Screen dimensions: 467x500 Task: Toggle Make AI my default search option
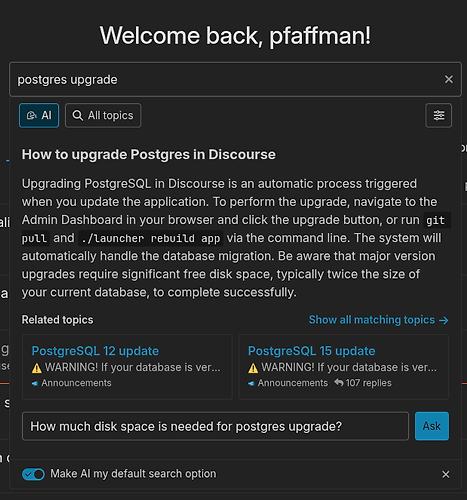coord(33,474)
